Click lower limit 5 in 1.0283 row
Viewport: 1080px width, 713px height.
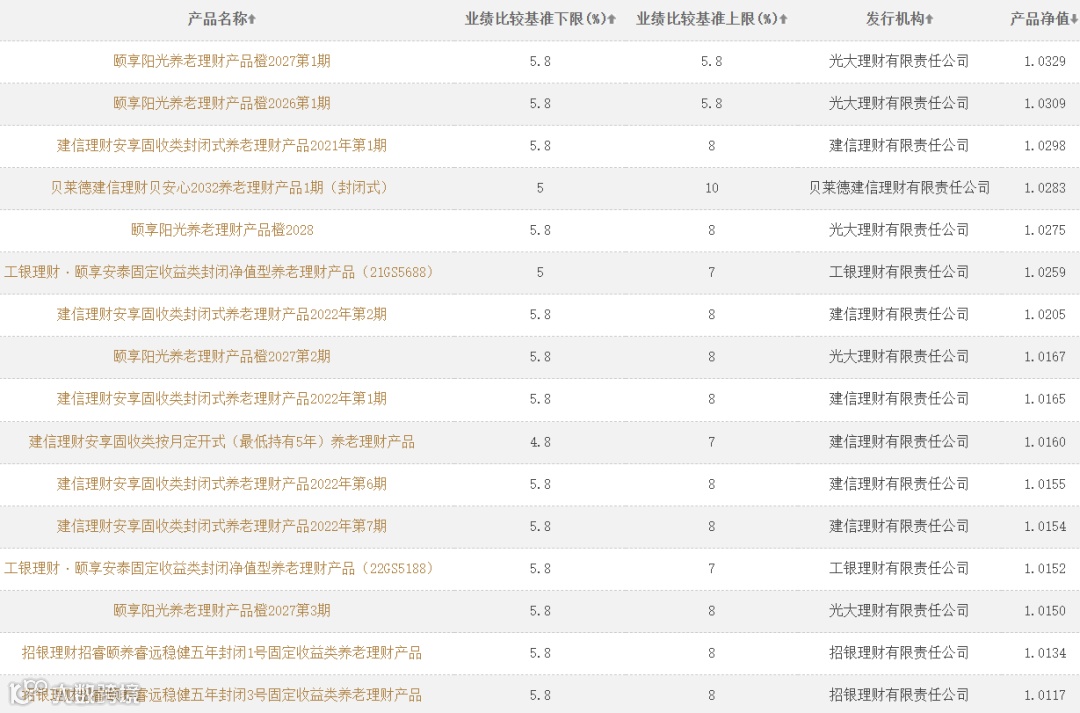coord(540,188)
